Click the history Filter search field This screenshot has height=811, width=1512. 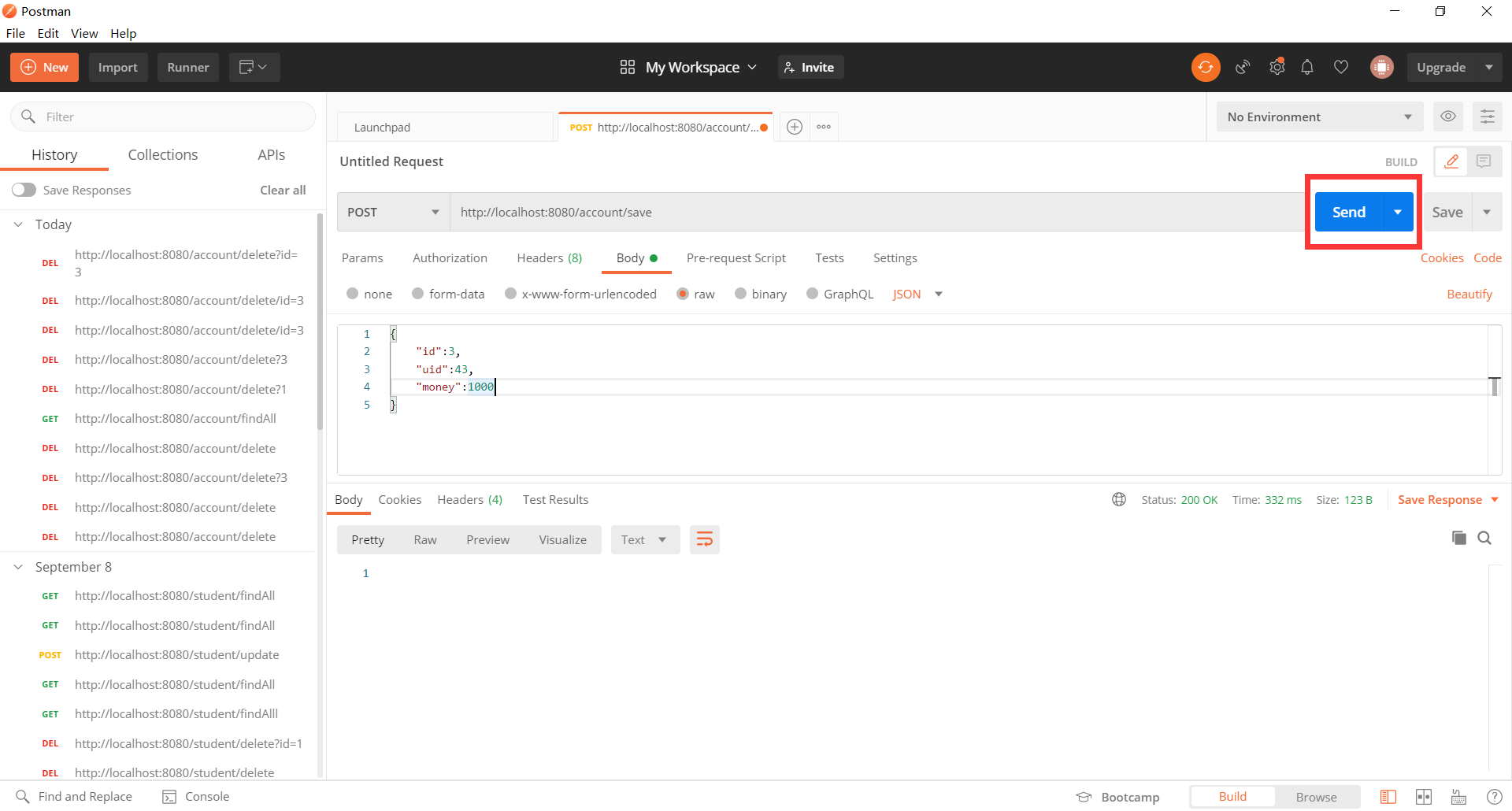[163, 117]
